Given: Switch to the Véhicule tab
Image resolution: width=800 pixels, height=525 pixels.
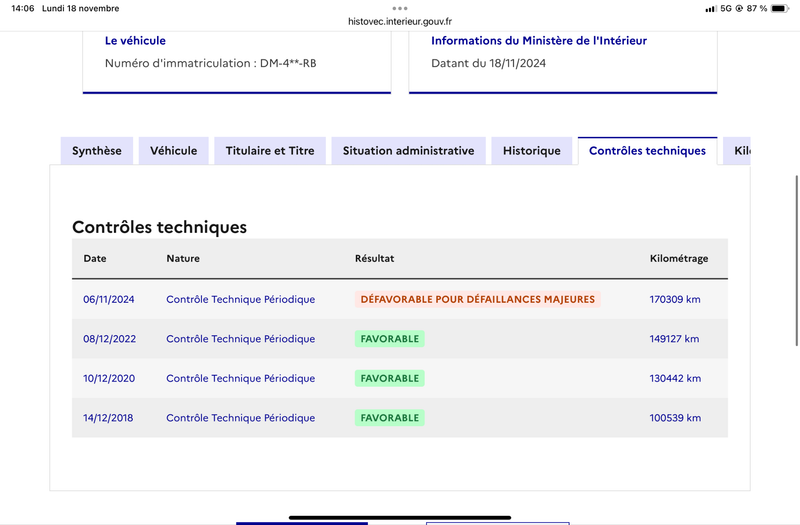Looking at the screenshot, I should tap(173, 151).
